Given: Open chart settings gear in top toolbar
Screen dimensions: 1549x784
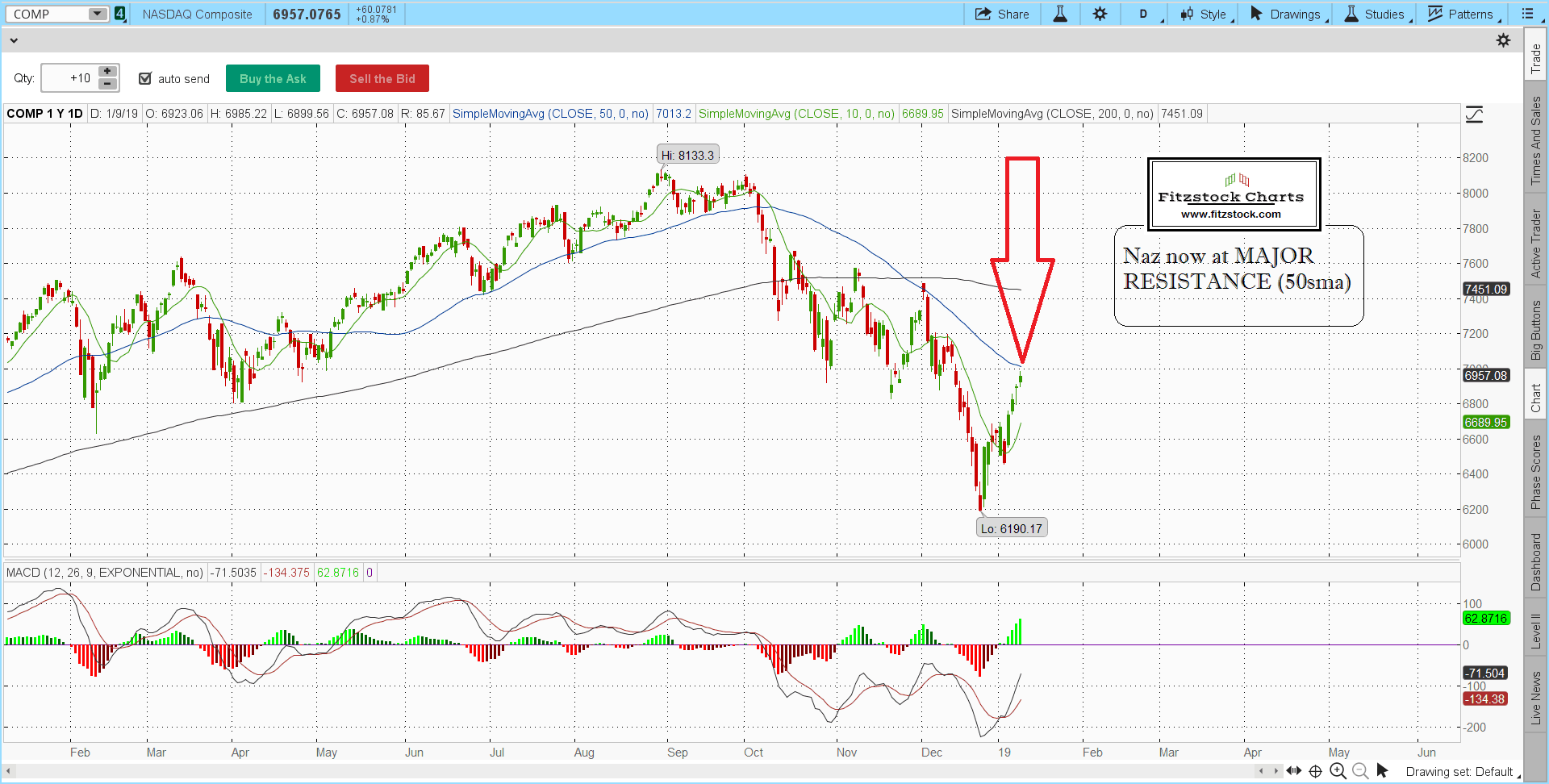Looking at the screenshot, I should click(x=1100, y=14).
